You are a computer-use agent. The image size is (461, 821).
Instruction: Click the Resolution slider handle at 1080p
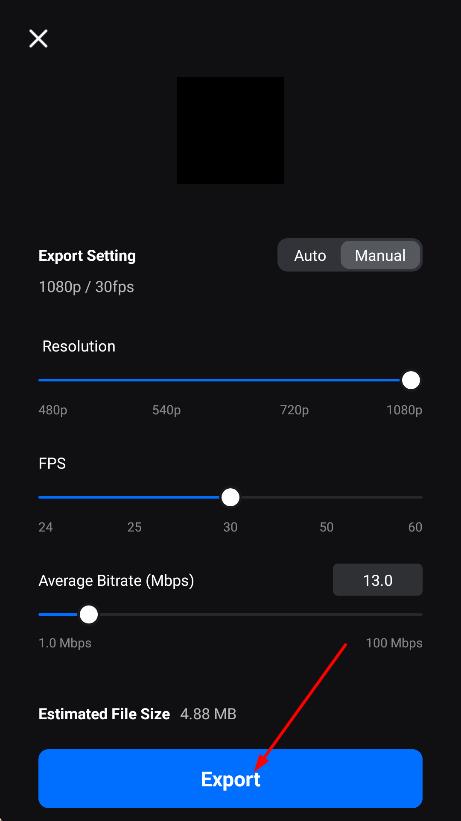(411, 380)
